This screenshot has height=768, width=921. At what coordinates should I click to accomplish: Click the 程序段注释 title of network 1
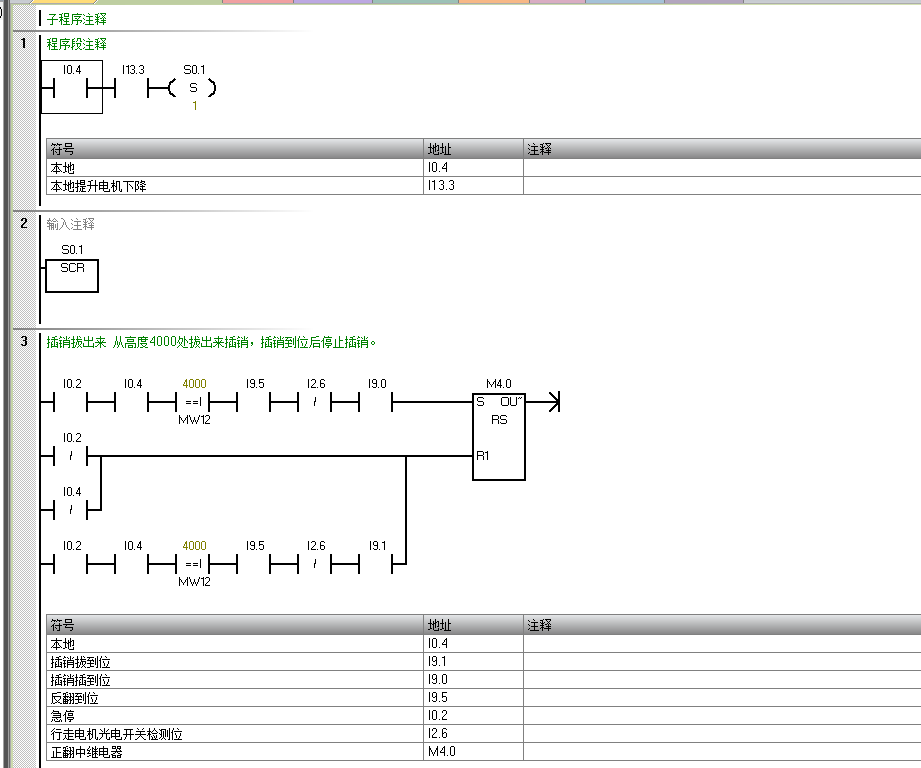pyautogui.click(x=77, y=44)
